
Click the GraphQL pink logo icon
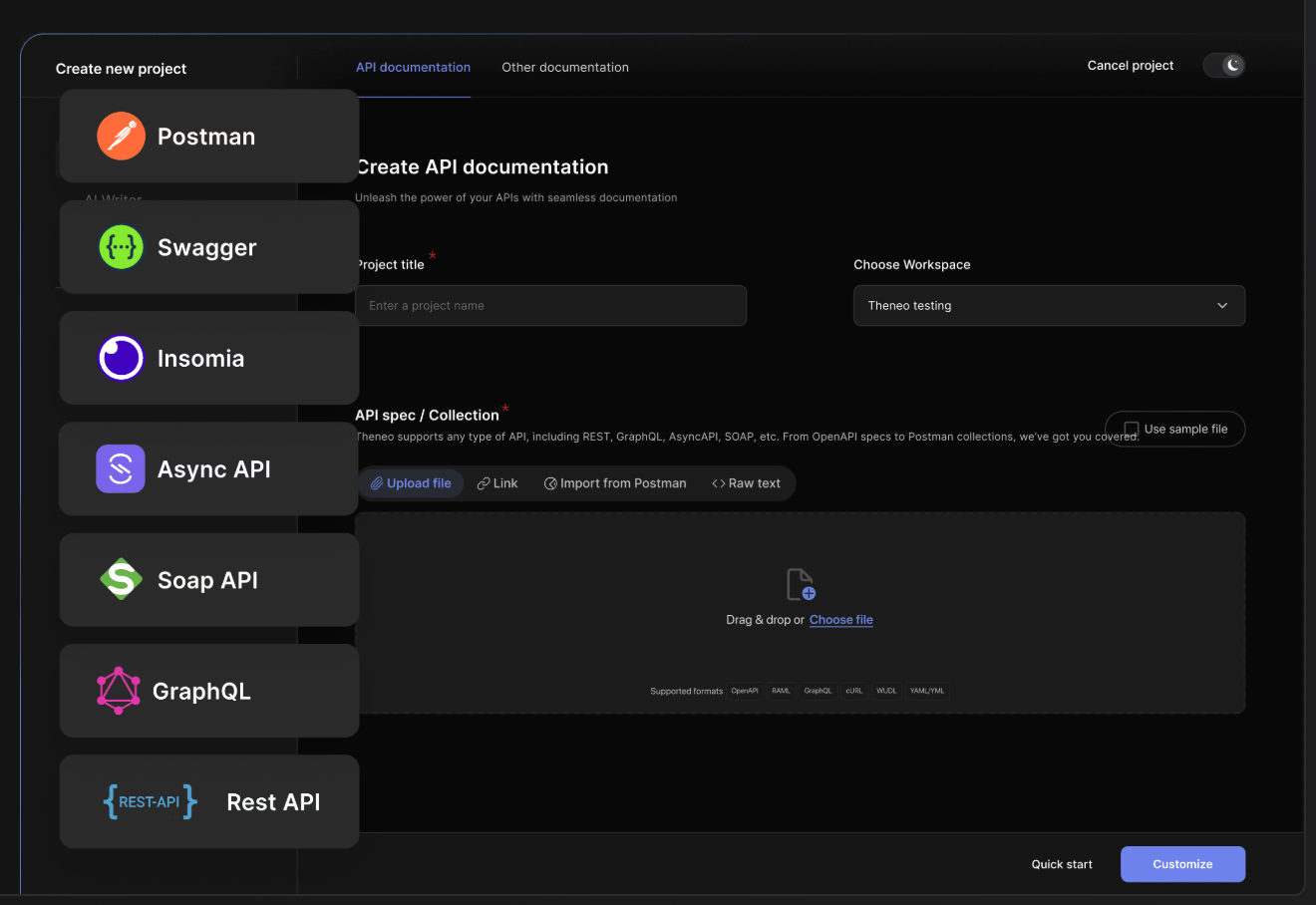pos(119,691)
